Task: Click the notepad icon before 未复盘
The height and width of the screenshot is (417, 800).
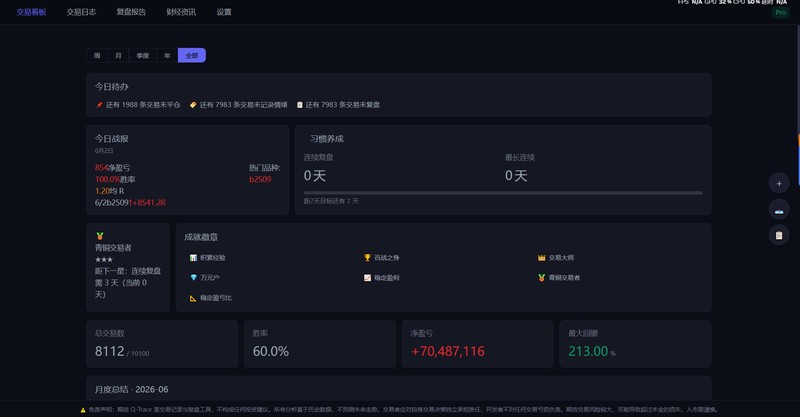Action: (x=299, y=105)
